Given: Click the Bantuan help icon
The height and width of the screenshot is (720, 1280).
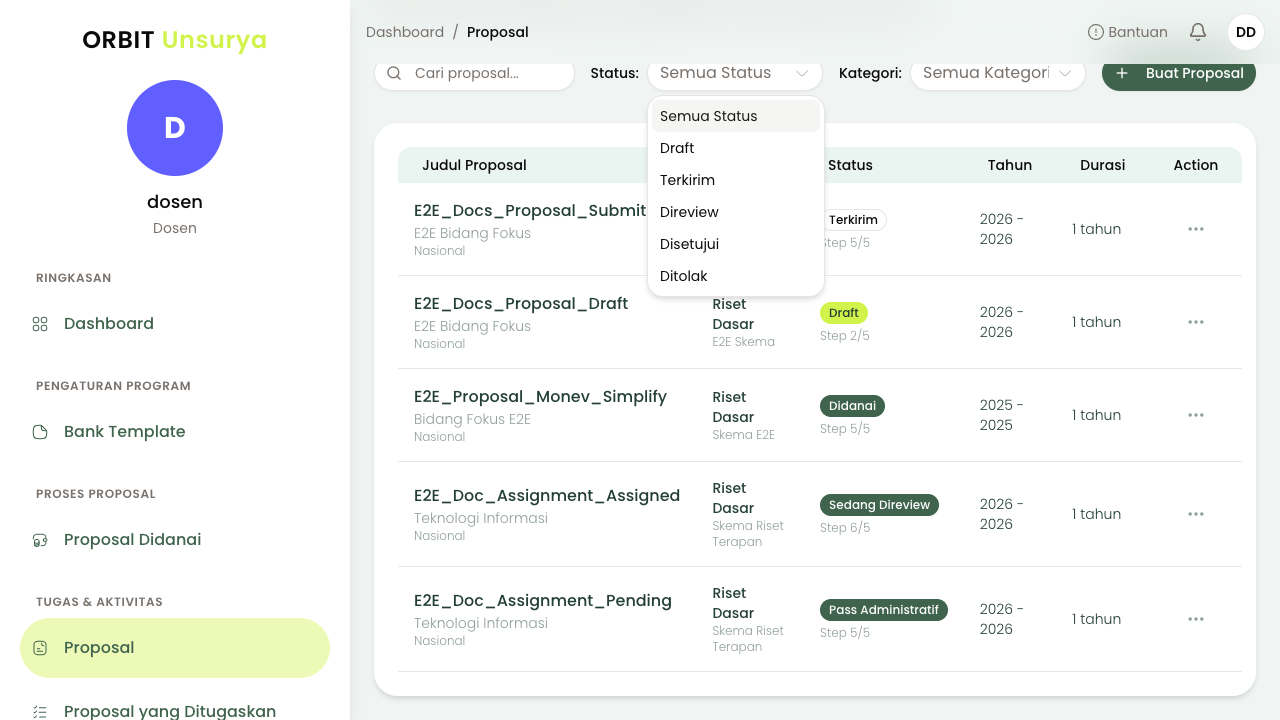Looking at the screenshot, I should [1096, 32].
